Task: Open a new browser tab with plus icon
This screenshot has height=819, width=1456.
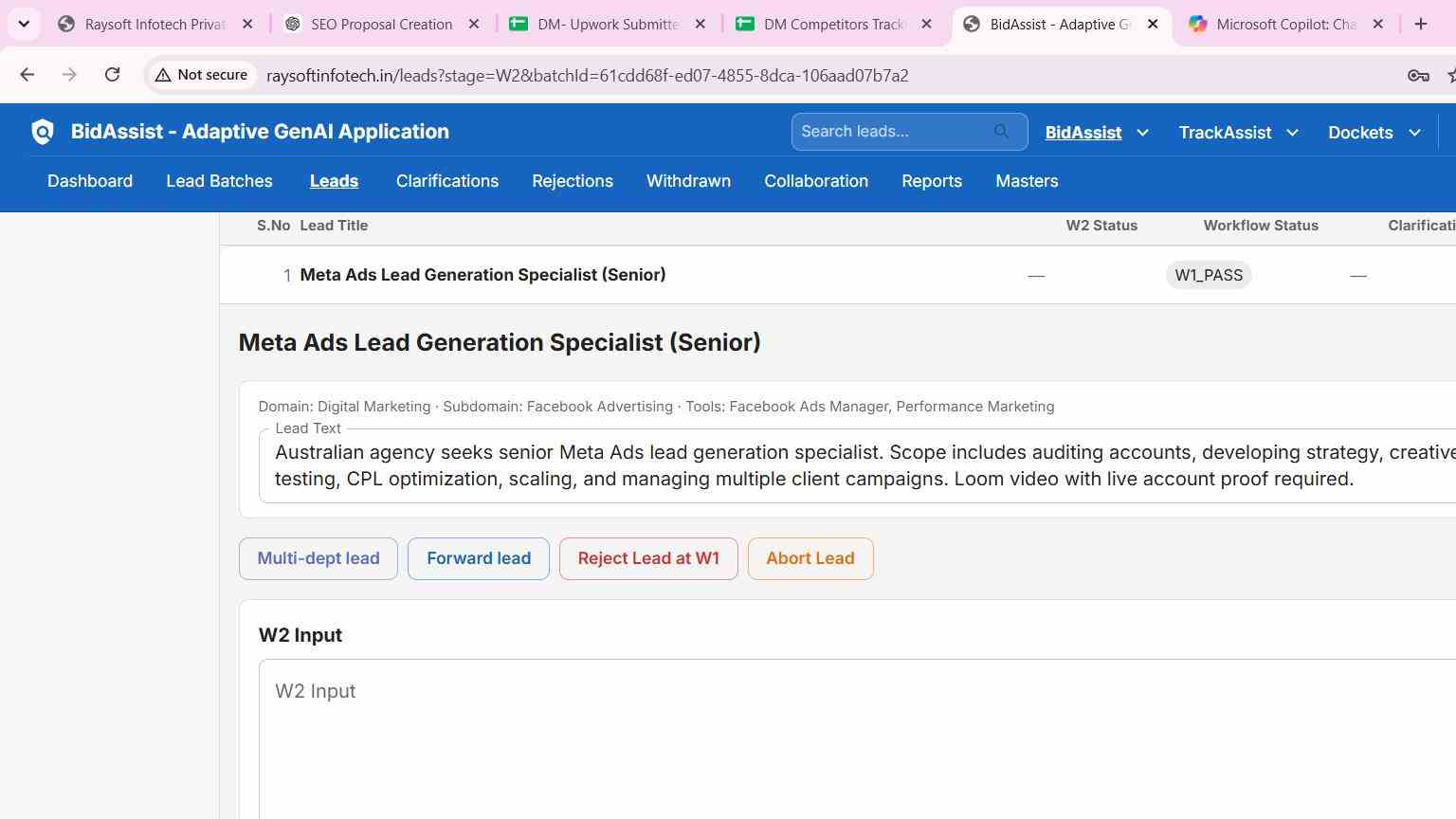Action: pos(1420,25)
